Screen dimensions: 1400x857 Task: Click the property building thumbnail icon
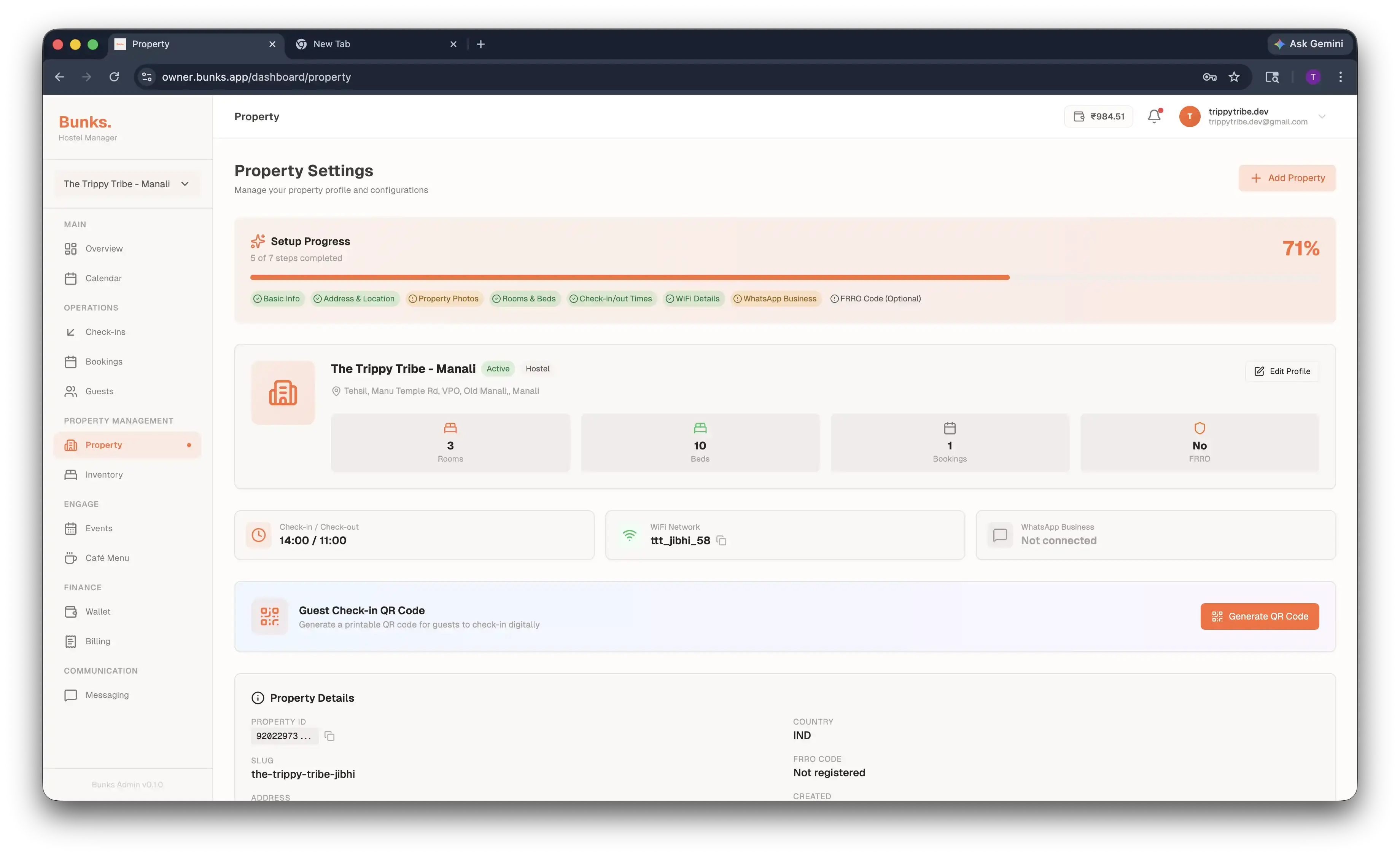click(x=283, y=393)
